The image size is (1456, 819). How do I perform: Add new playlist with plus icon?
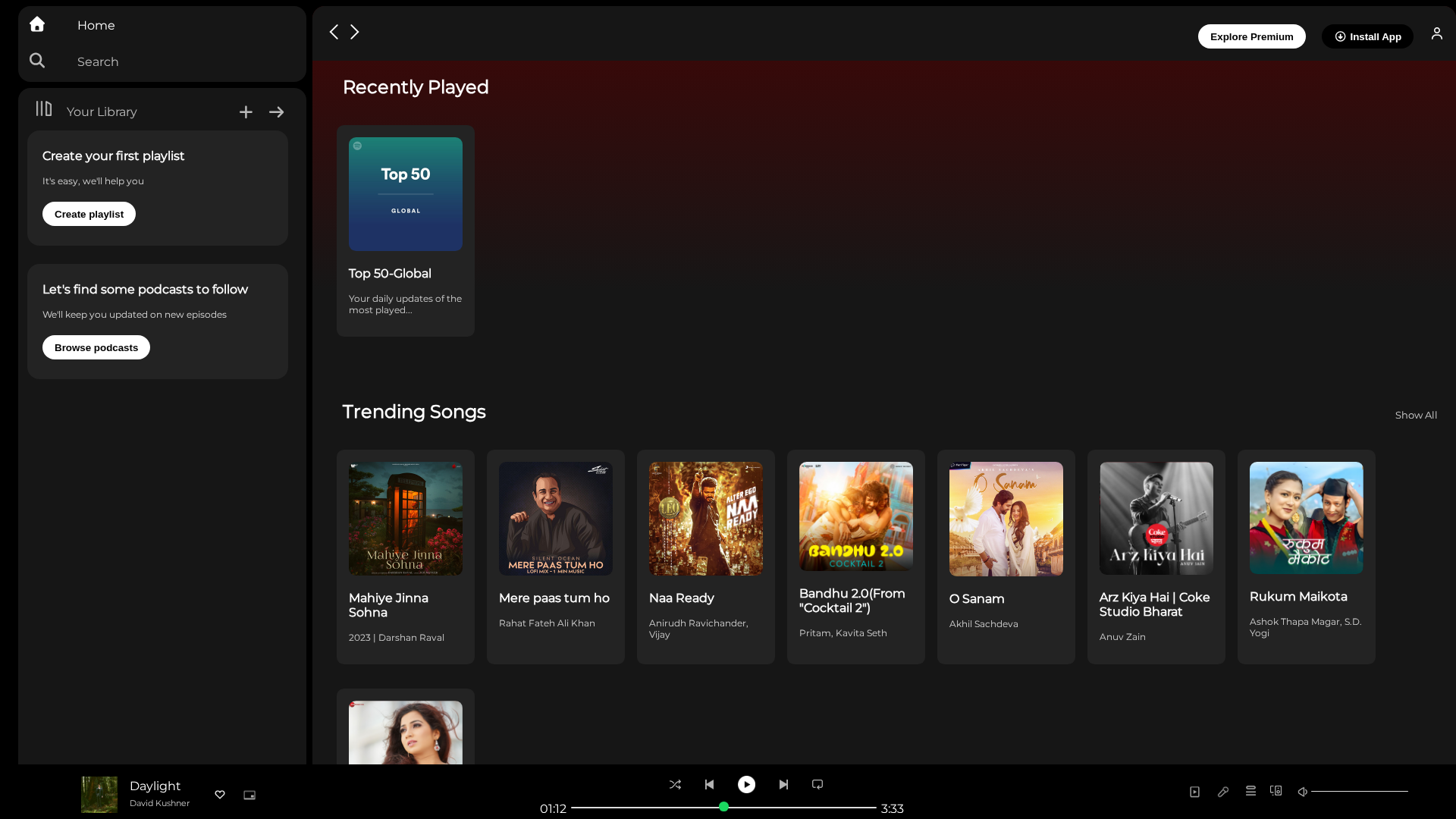click(246, 112)
